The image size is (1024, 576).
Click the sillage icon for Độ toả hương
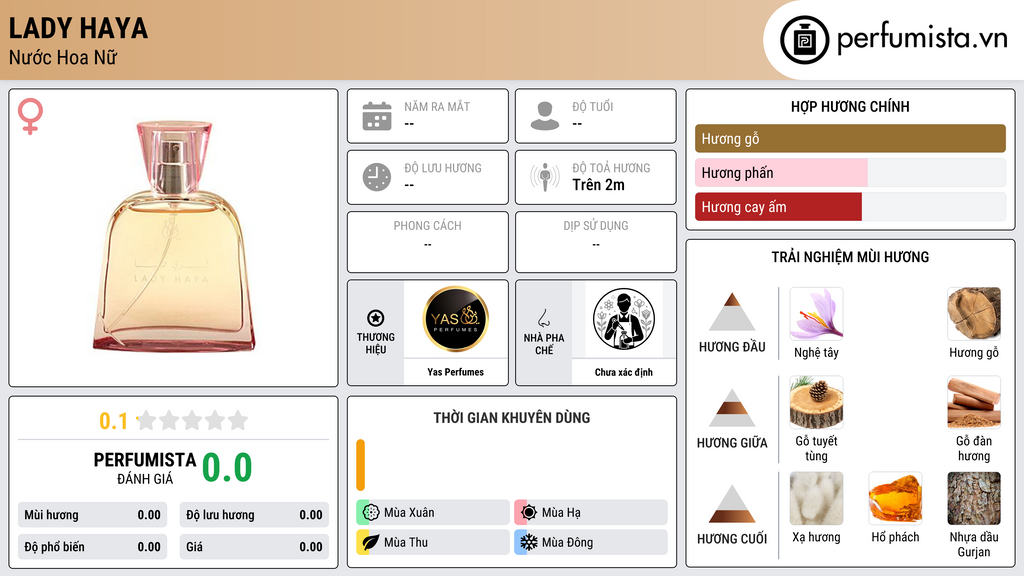pyautogui.click(x=545, y=177)
